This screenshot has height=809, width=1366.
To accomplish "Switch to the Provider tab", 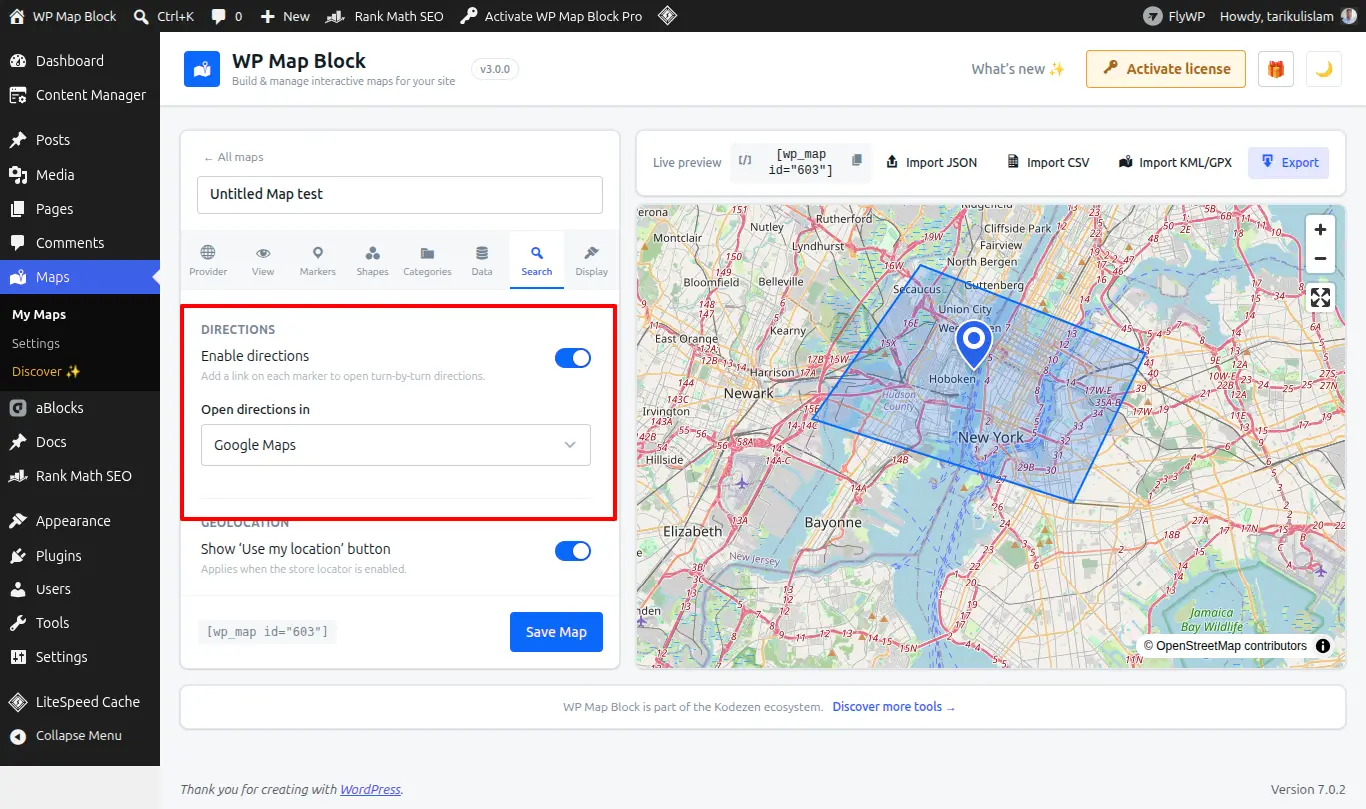I will pyautogui.click(x=208, y=261).
